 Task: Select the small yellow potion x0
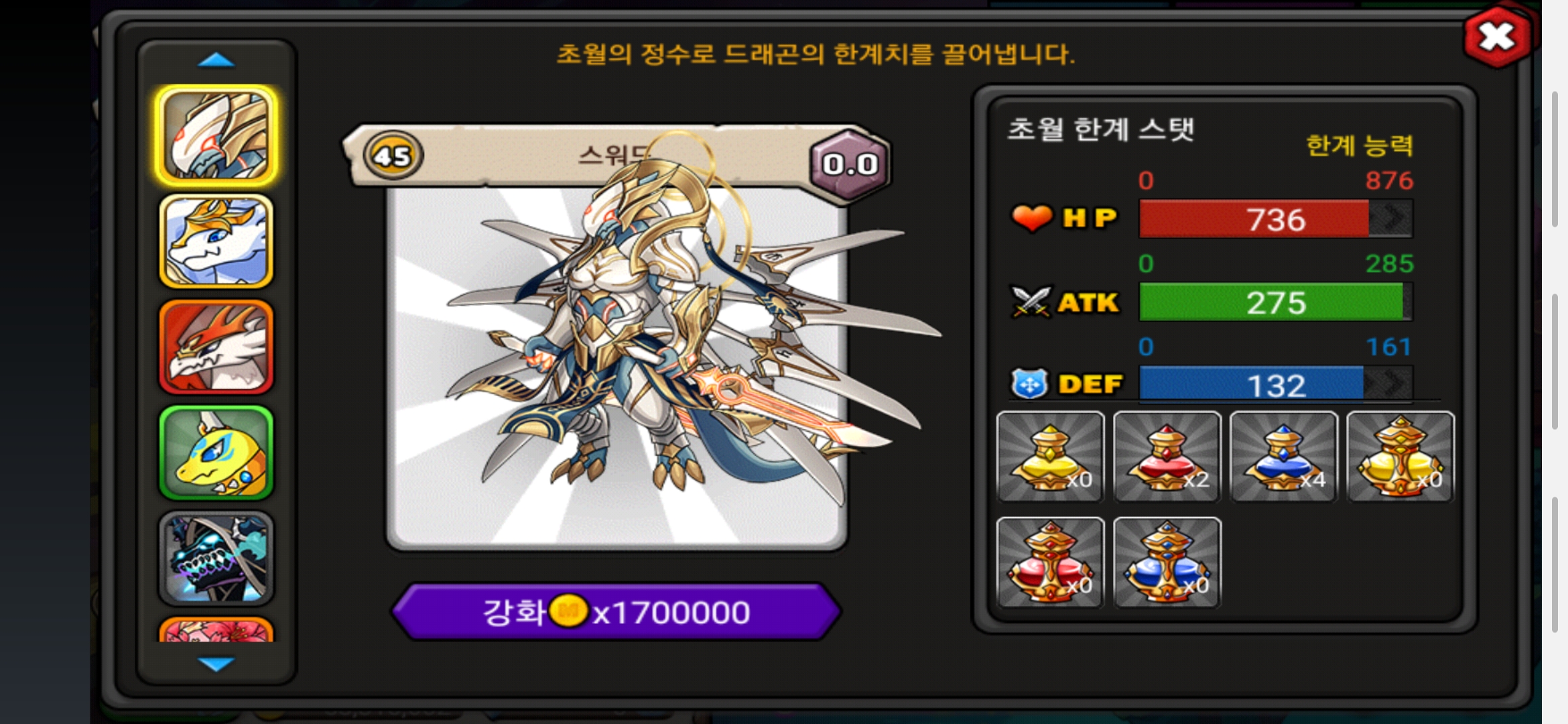coord(1050,457)
